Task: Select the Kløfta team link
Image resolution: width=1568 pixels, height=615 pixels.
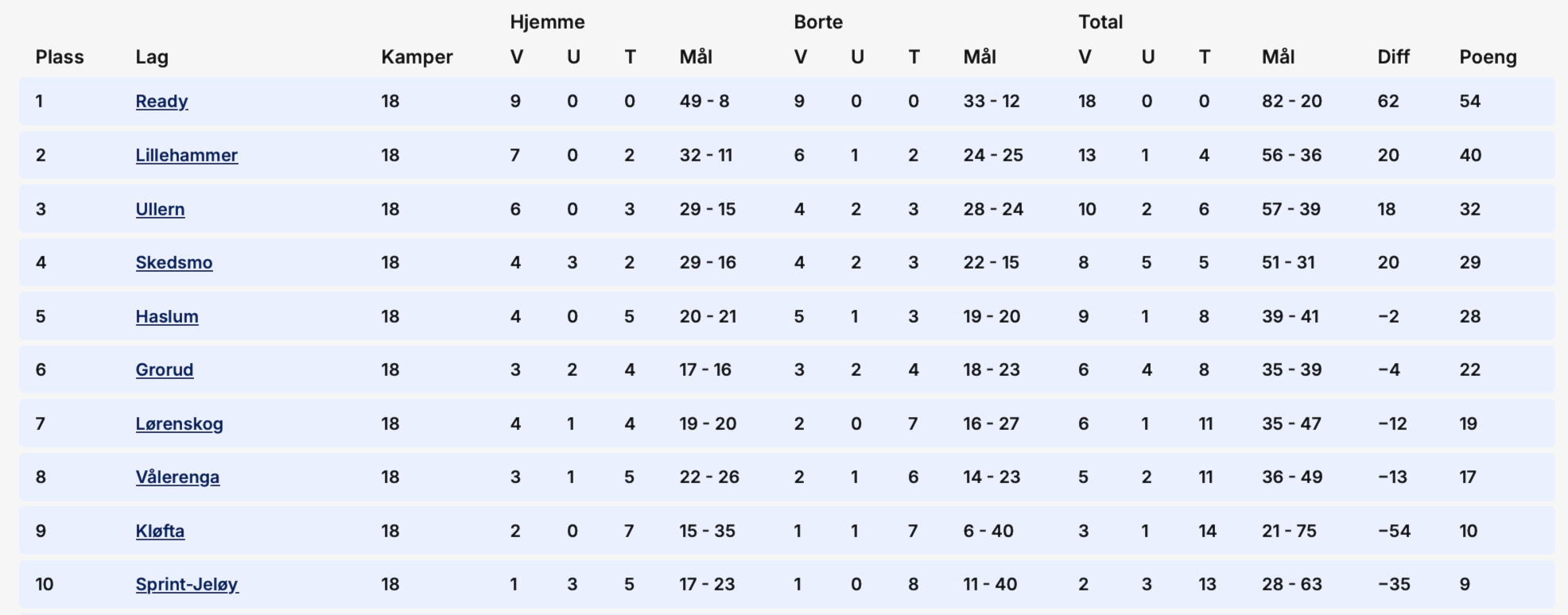Action: [x=160, y=532]
